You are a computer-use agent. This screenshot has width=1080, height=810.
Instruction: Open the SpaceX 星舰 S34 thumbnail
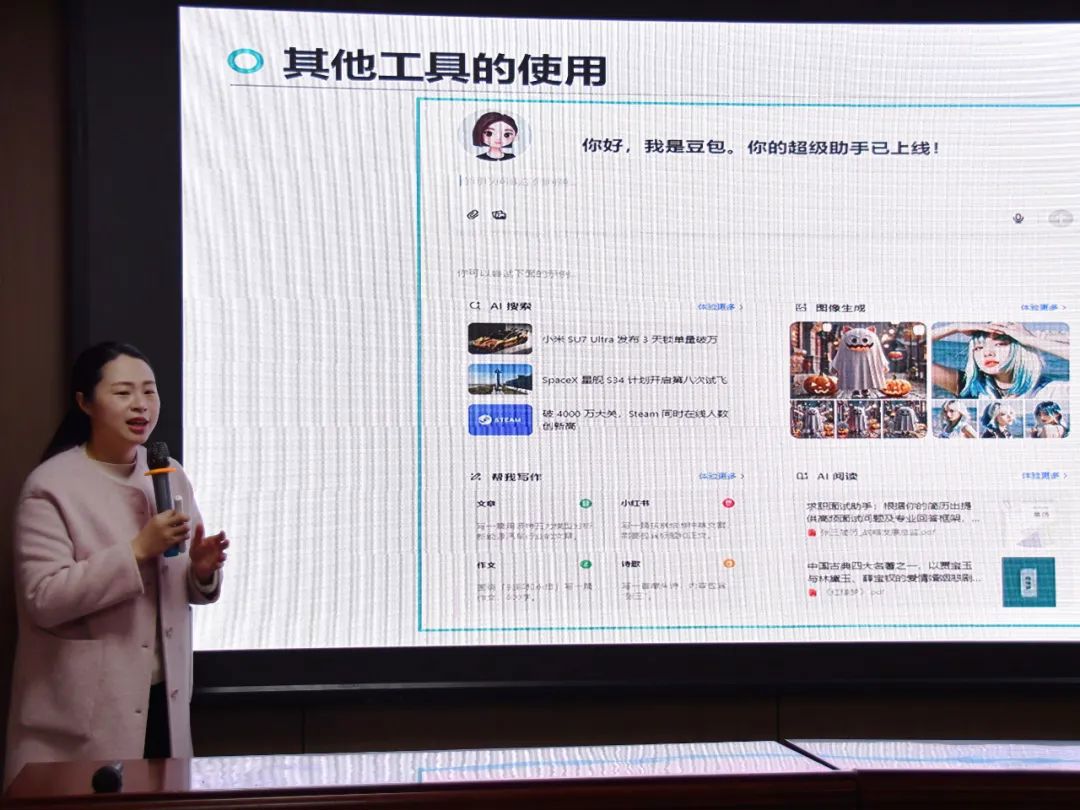(x=500, y=379)
